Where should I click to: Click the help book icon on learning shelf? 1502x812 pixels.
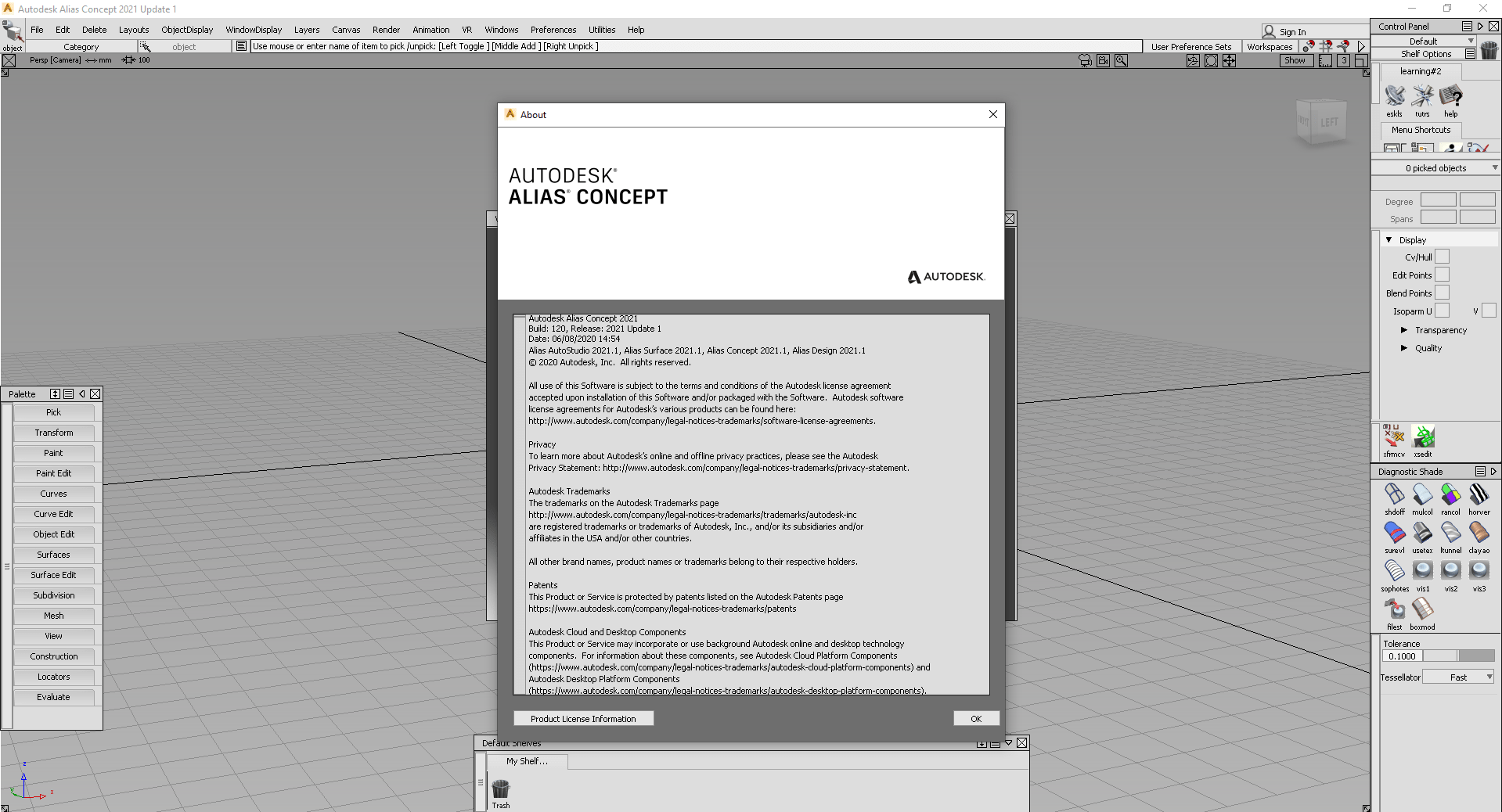pos(1450,96)
